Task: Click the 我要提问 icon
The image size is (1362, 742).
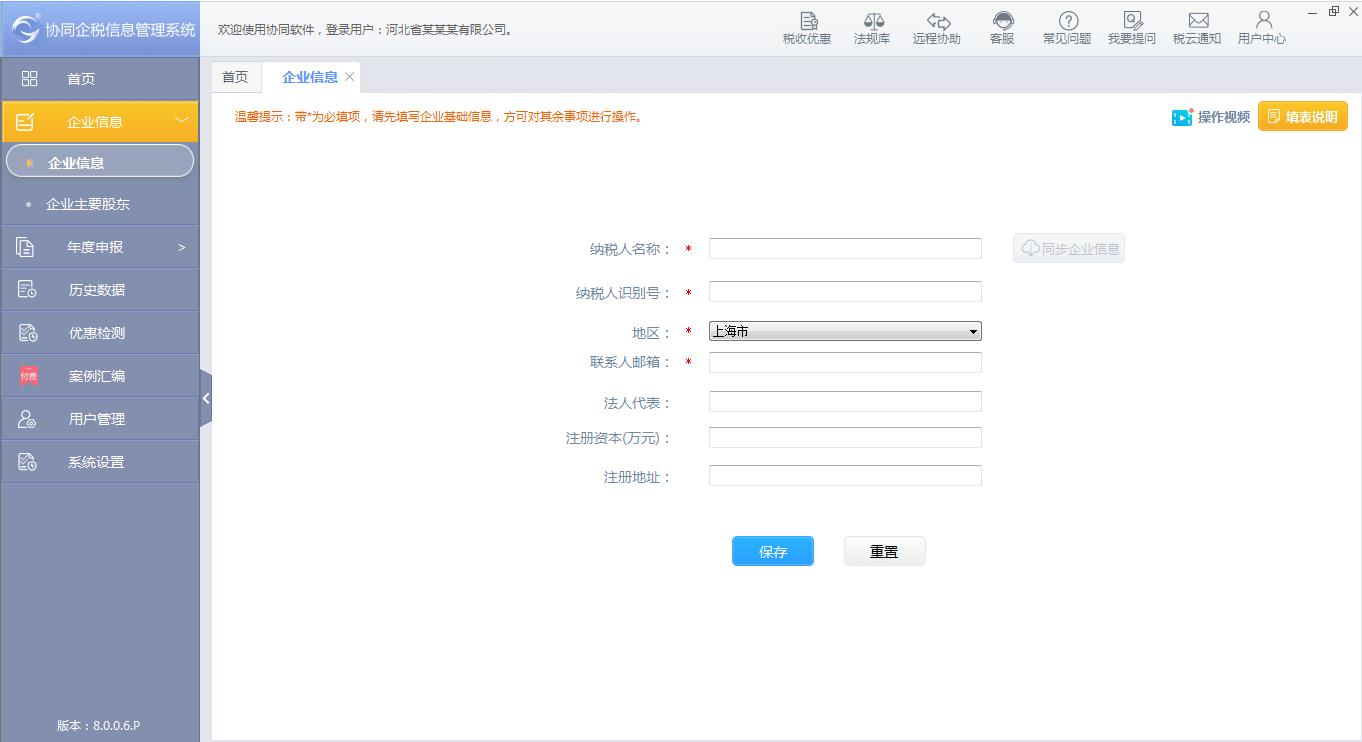Action: [1131, 28]
